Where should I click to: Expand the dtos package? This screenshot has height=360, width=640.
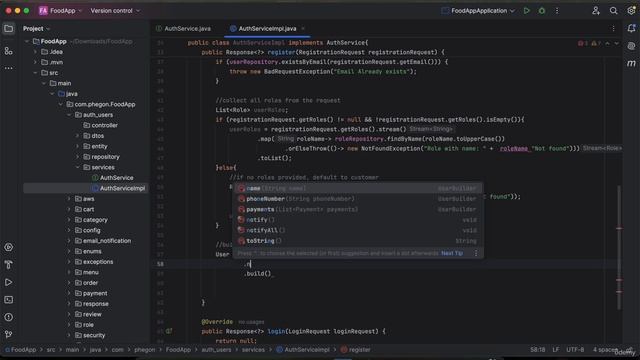coord(78,136)
